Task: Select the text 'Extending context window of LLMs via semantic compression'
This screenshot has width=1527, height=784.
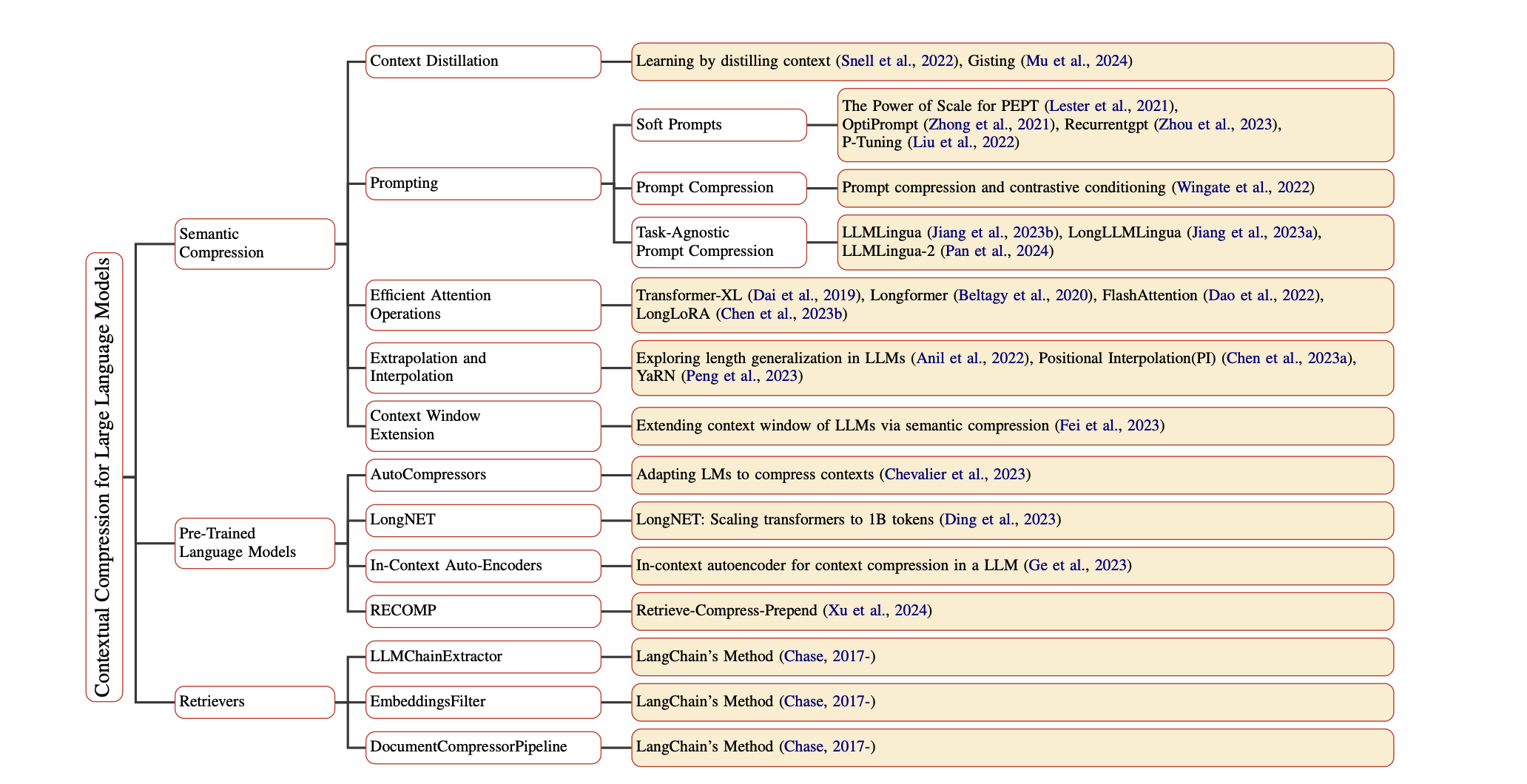Action: point(843,426)
